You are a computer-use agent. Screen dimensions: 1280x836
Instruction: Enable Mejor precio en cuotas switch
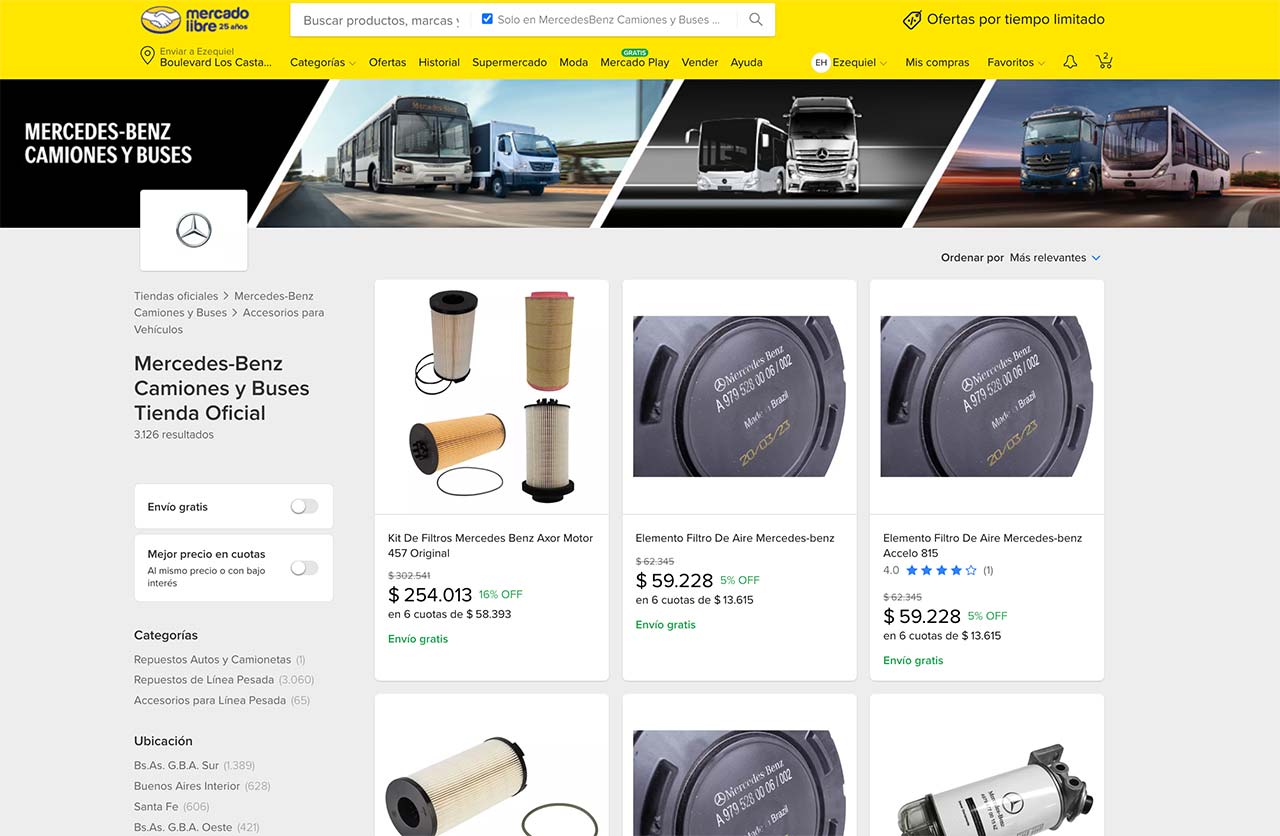tap(304, 568)
